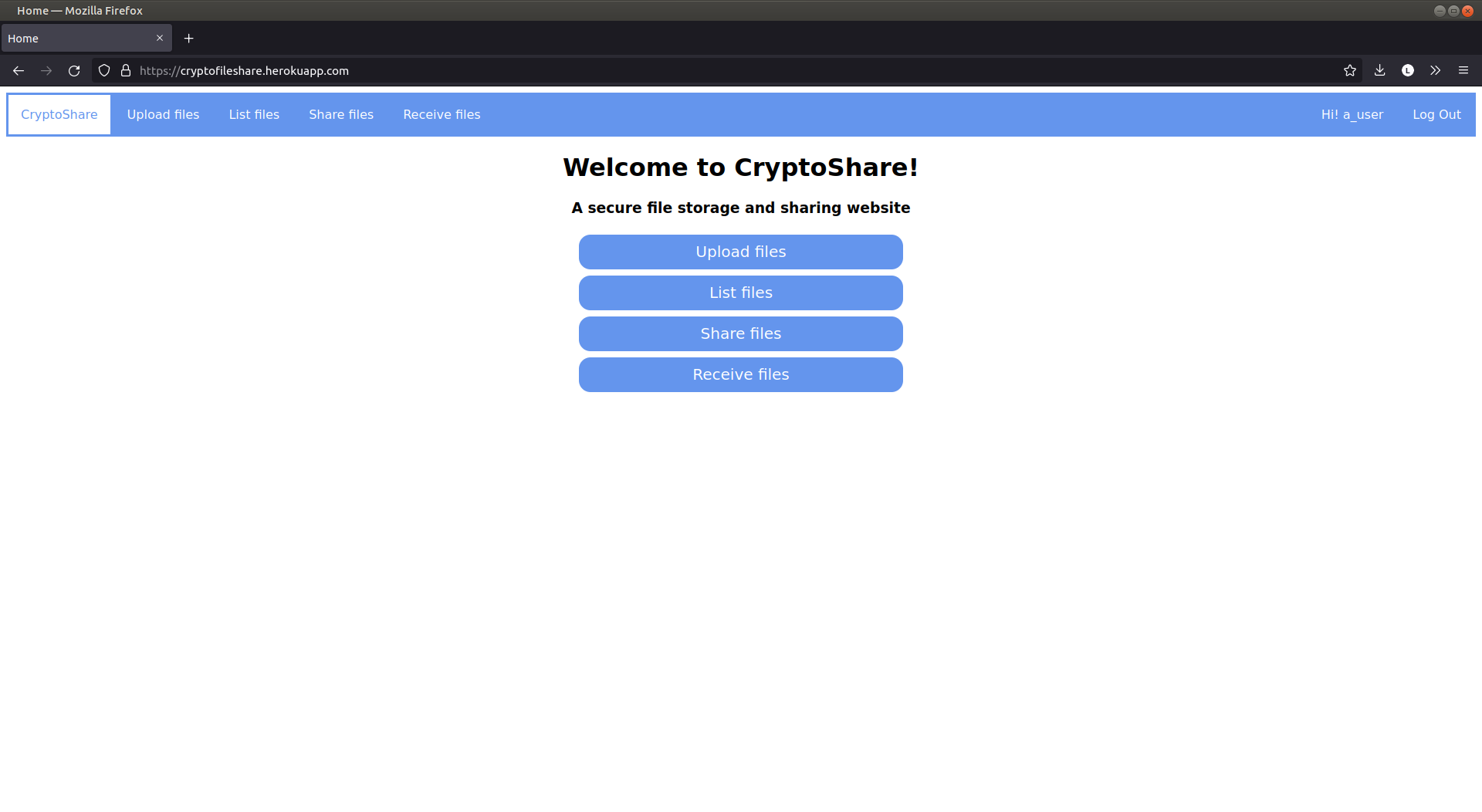This screenshot has height=812, width=1482.
Task: Log out of CryptoShare
Action: 1436,114
